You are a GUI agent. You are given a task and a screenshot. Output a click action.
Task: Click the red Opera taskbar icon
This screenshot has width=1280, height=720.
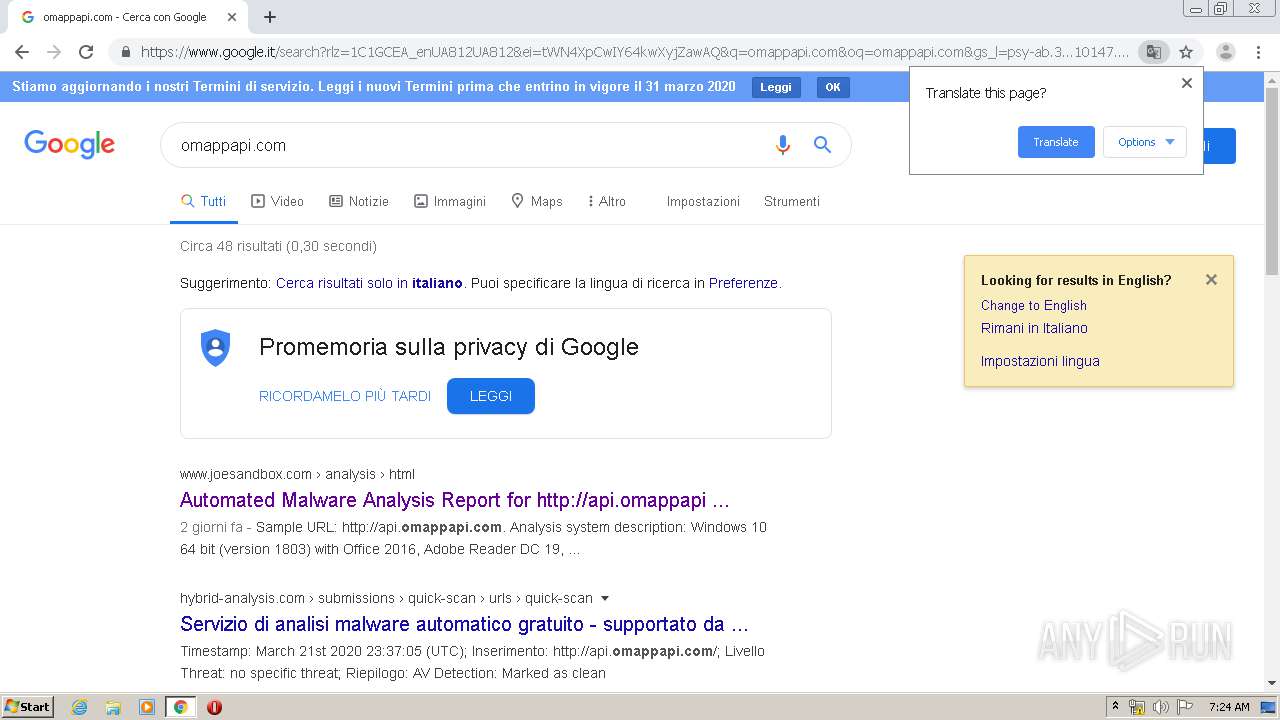pyautogui.click(x=214, y=707)
